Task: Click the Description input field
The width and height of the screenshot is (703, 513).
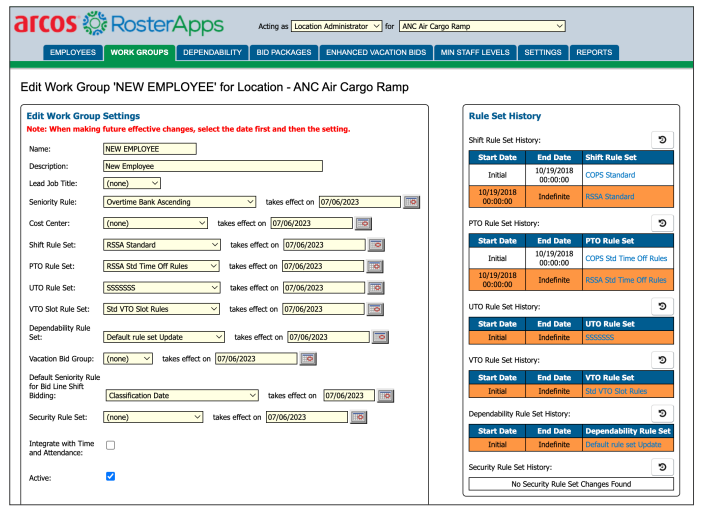Action: pyautogui.click(x=213, y=166)
